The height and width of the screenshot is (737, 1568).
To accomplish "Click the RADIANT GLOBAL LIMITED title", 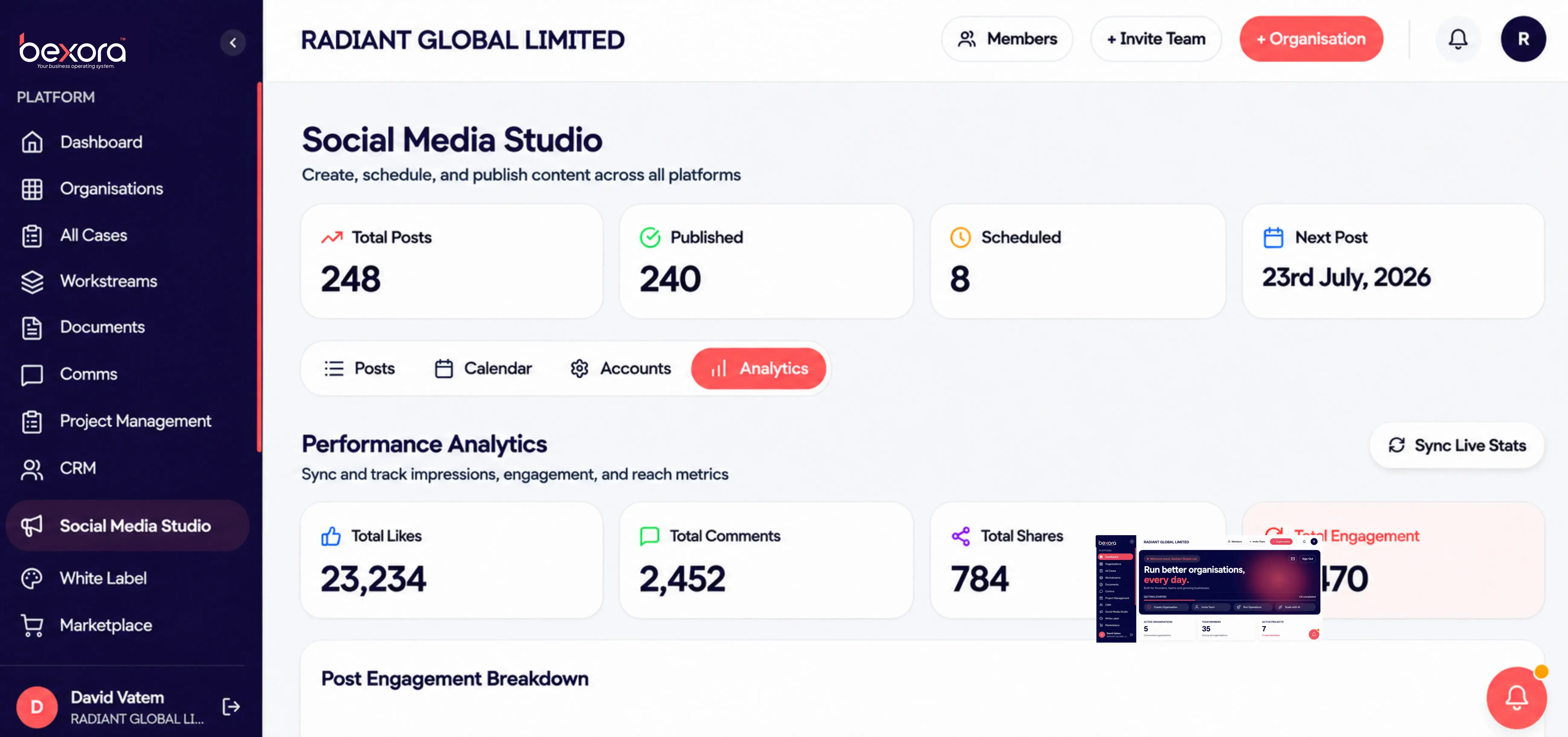I will pyautogui.click(x=463, y=40).
